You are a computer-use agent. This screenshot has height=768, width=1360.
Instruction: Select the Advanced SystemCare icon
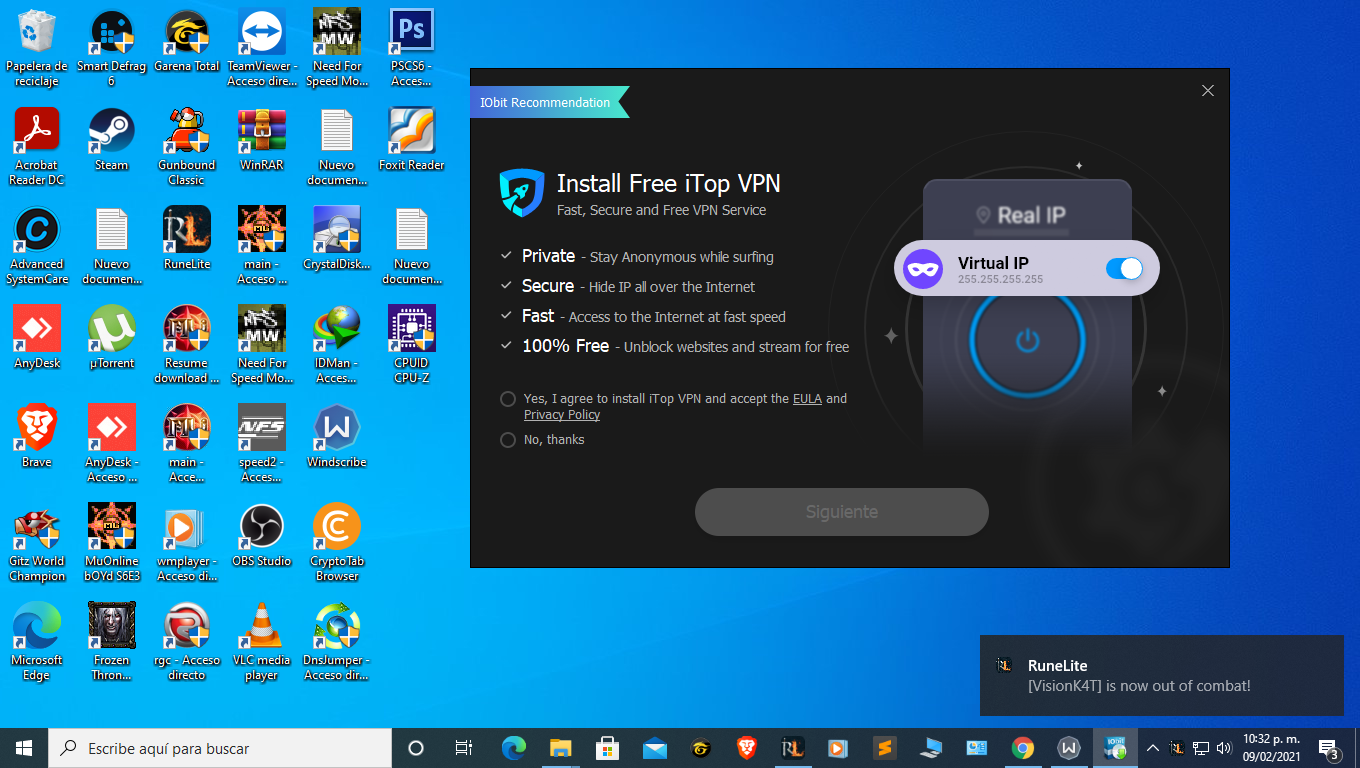click(x=37, y=246)
